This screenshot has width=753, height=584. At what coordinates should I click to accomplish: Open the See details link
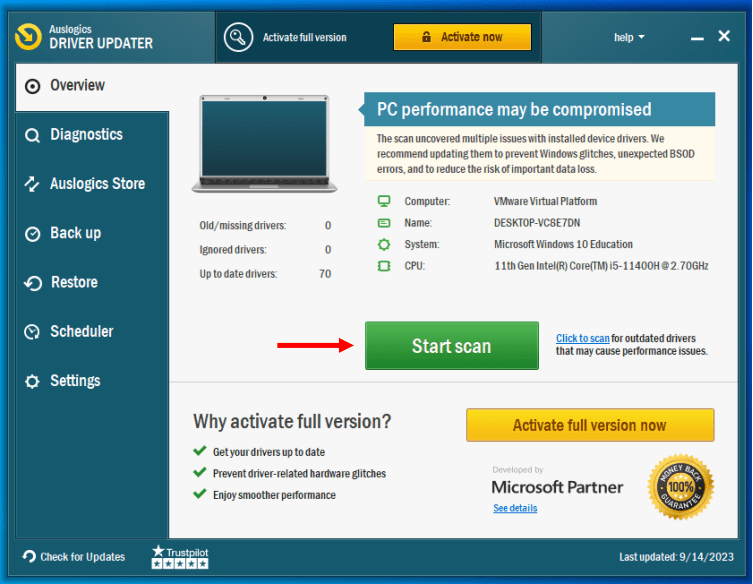click(515, 508)
